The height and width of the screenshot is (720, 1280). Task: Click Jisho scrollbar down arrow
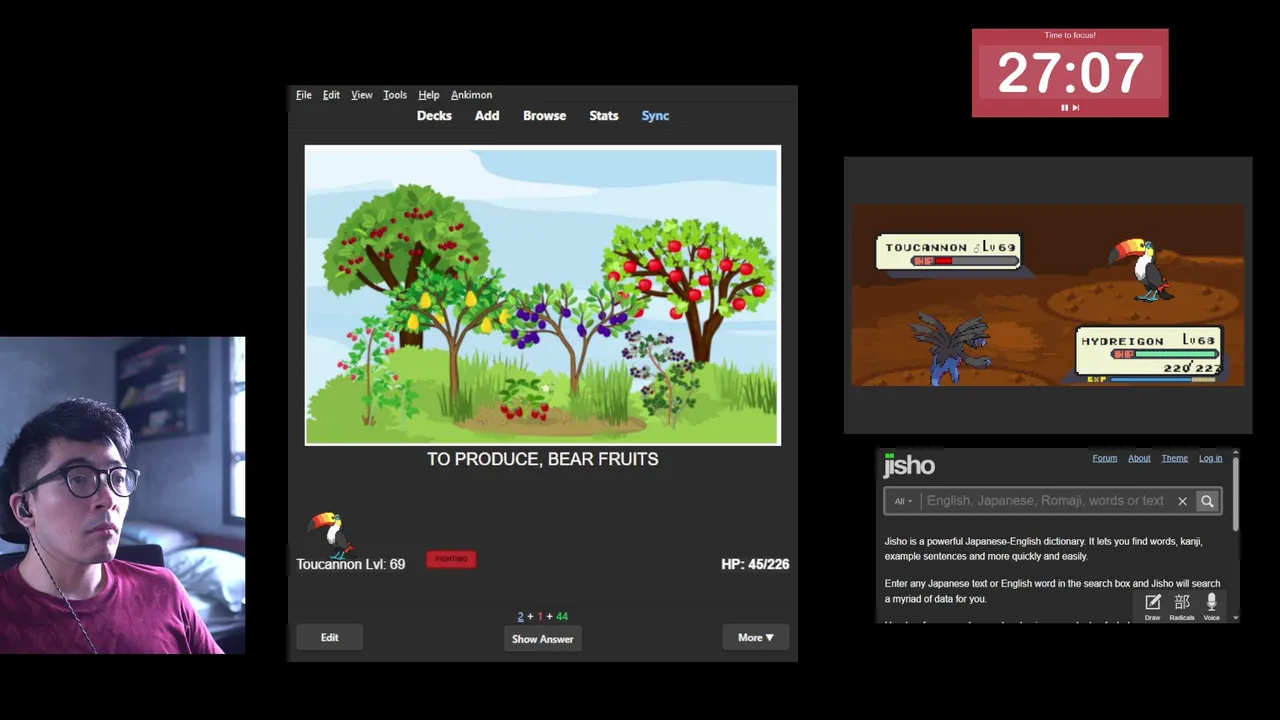(x=1236, y=618)
